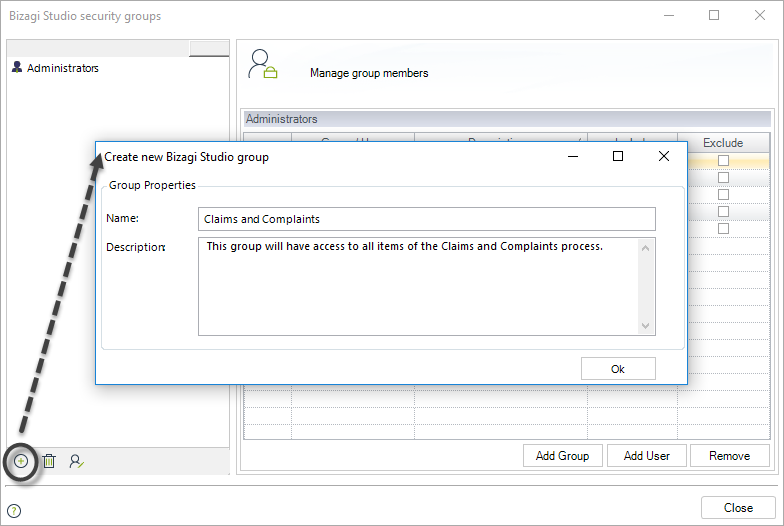Maximize the security groups main window

714,16
